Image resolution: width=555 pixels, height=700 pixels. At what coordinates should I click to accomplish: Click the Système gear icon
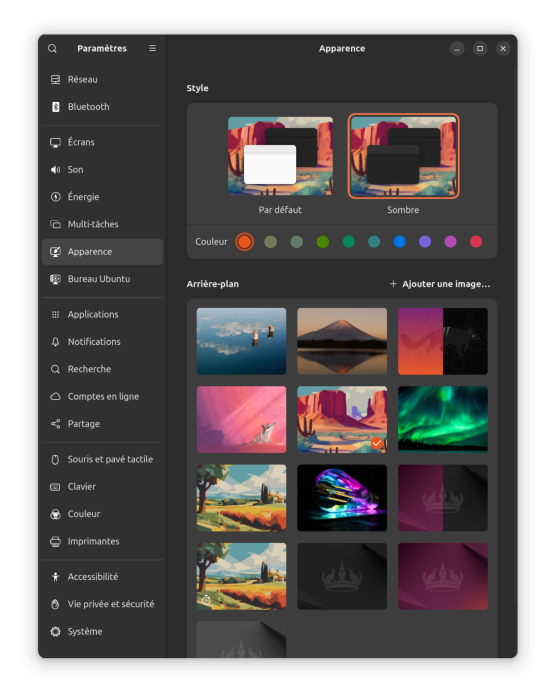(55, 632)
